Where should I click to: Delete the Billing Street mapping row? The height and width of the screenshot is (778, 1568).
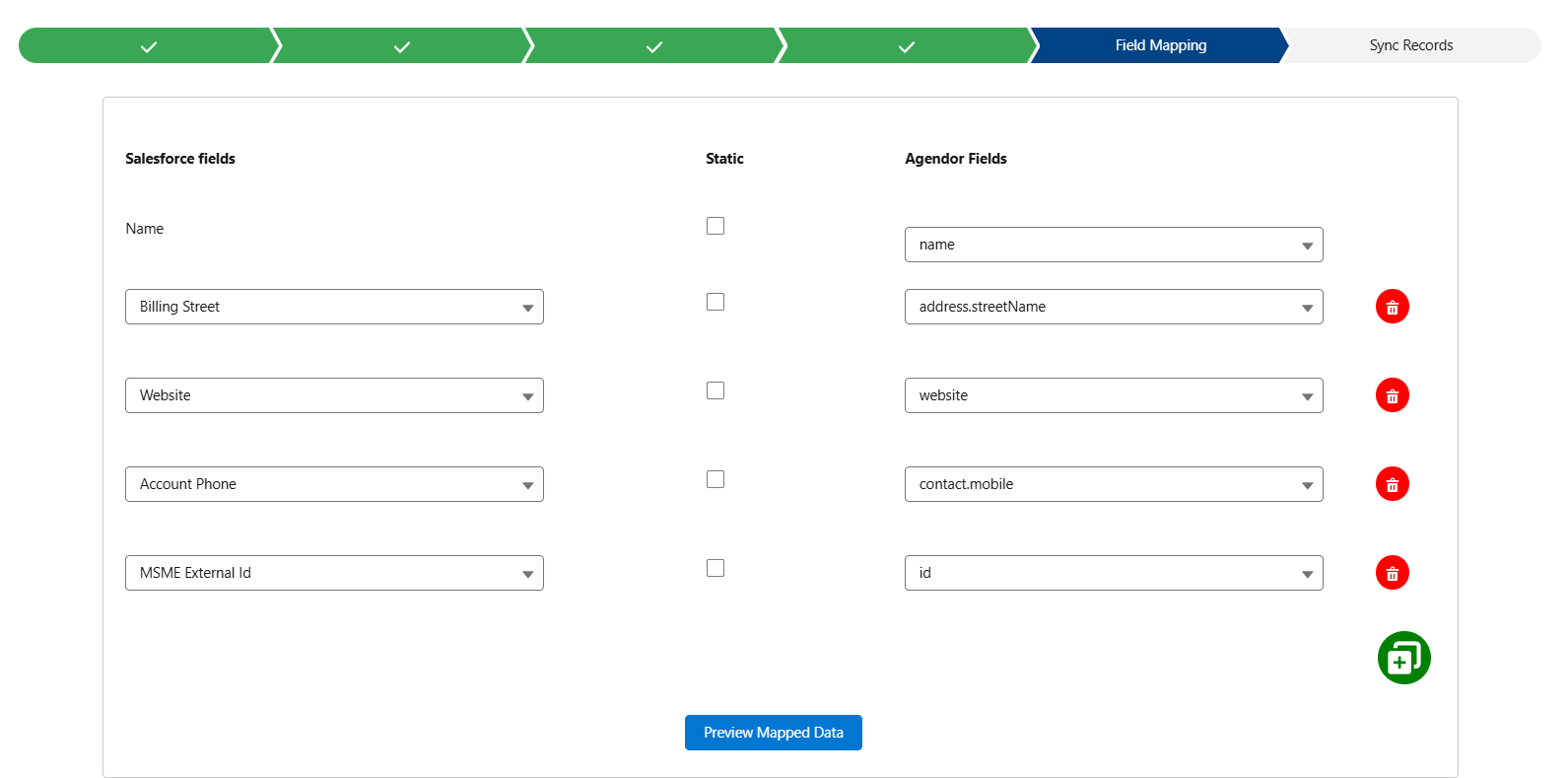pyautogui.click(x=1392, y=307)
